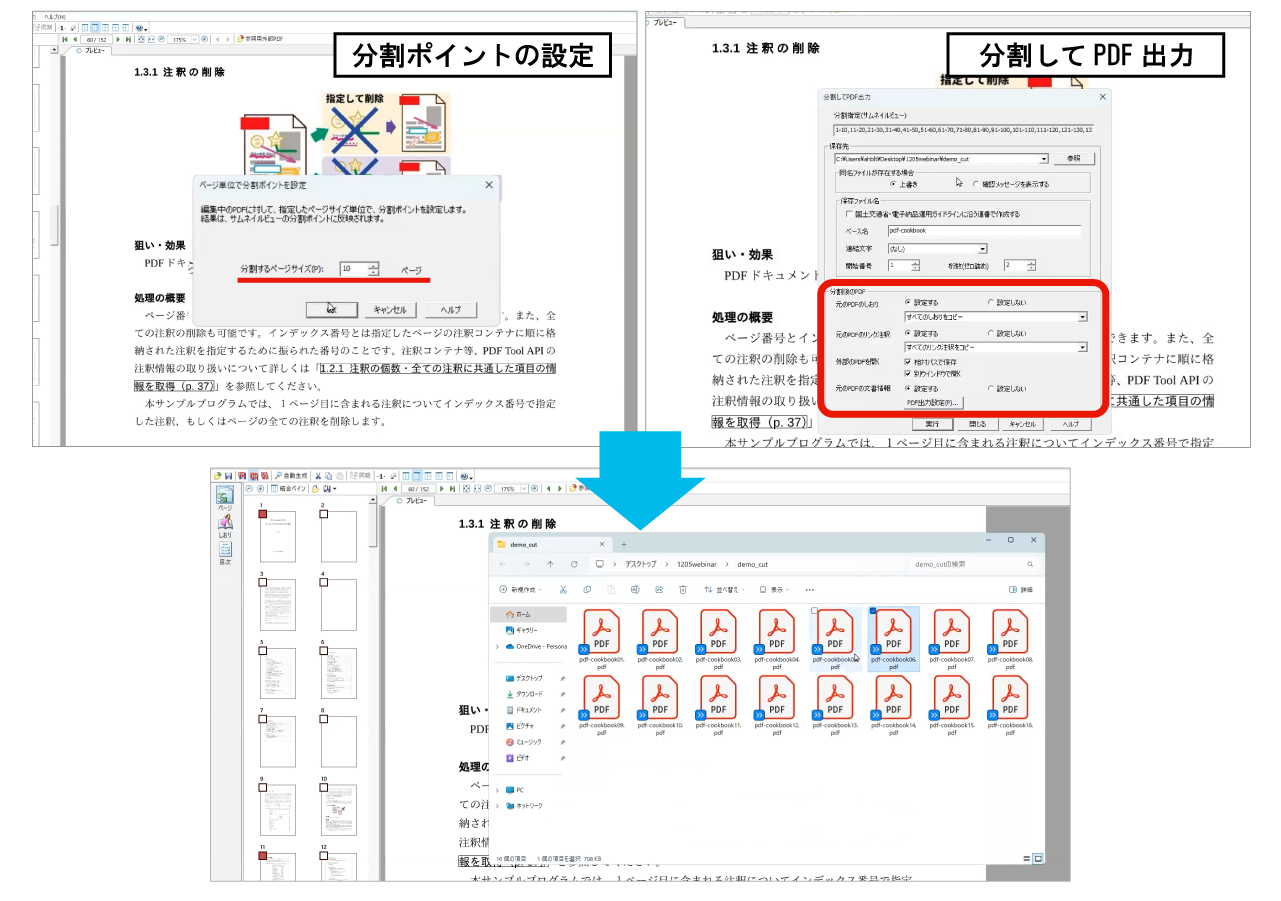Click the 参照 browse button for save location
The height and width of the screenshot is (901, 1281).
click(1073, 159)
